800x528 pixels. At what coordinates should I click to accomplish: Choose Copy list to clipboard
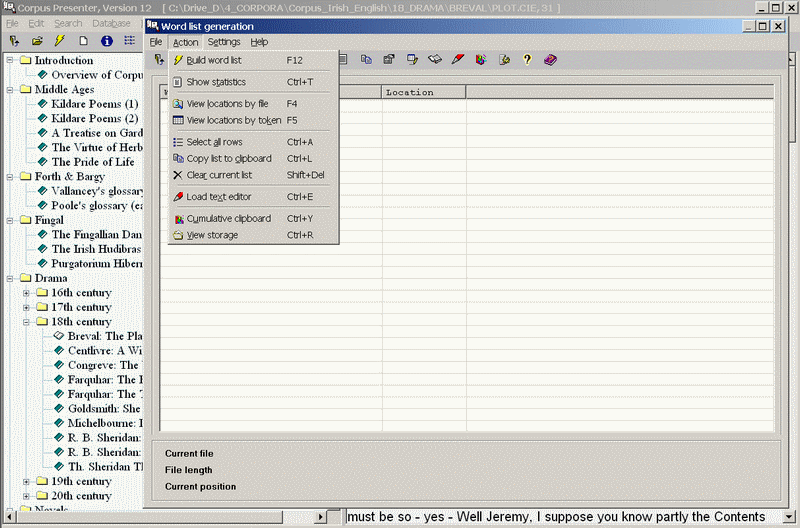228,158
